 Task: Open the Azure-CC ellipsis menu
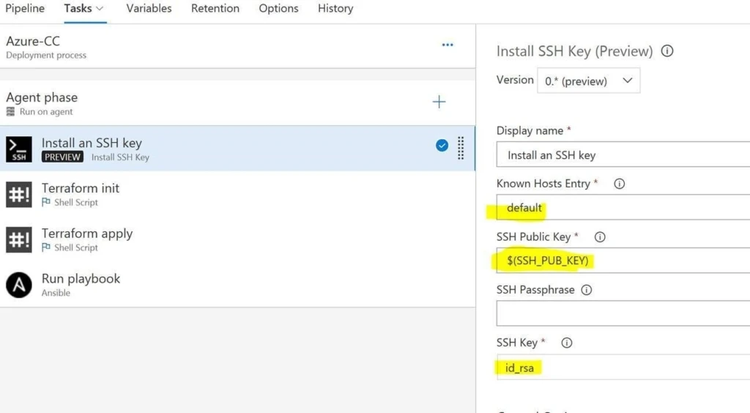click(448, 45)
